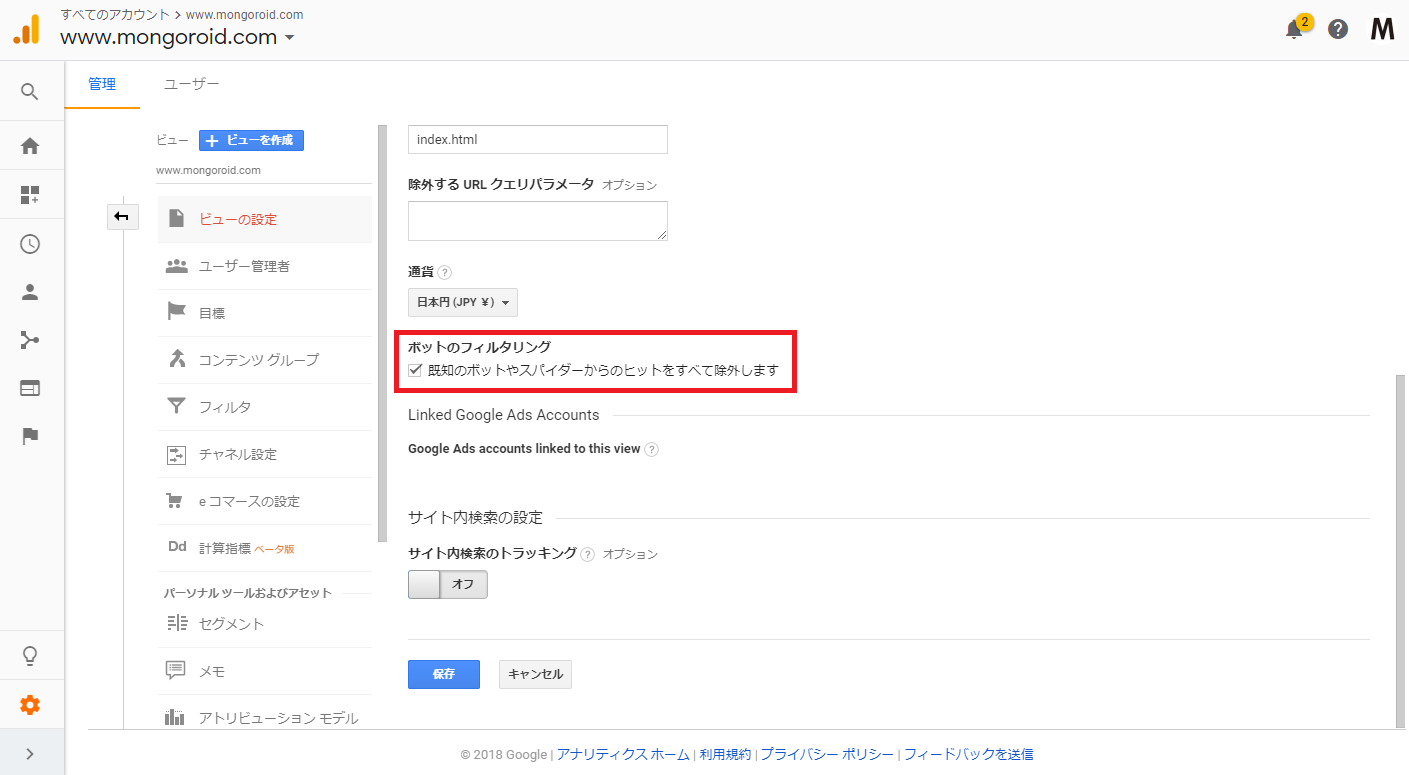The width and height of the screenshot is (1409, 775).
Task: Select セグメント menu item
Action: pyautogui.click(x=265, y=624)
